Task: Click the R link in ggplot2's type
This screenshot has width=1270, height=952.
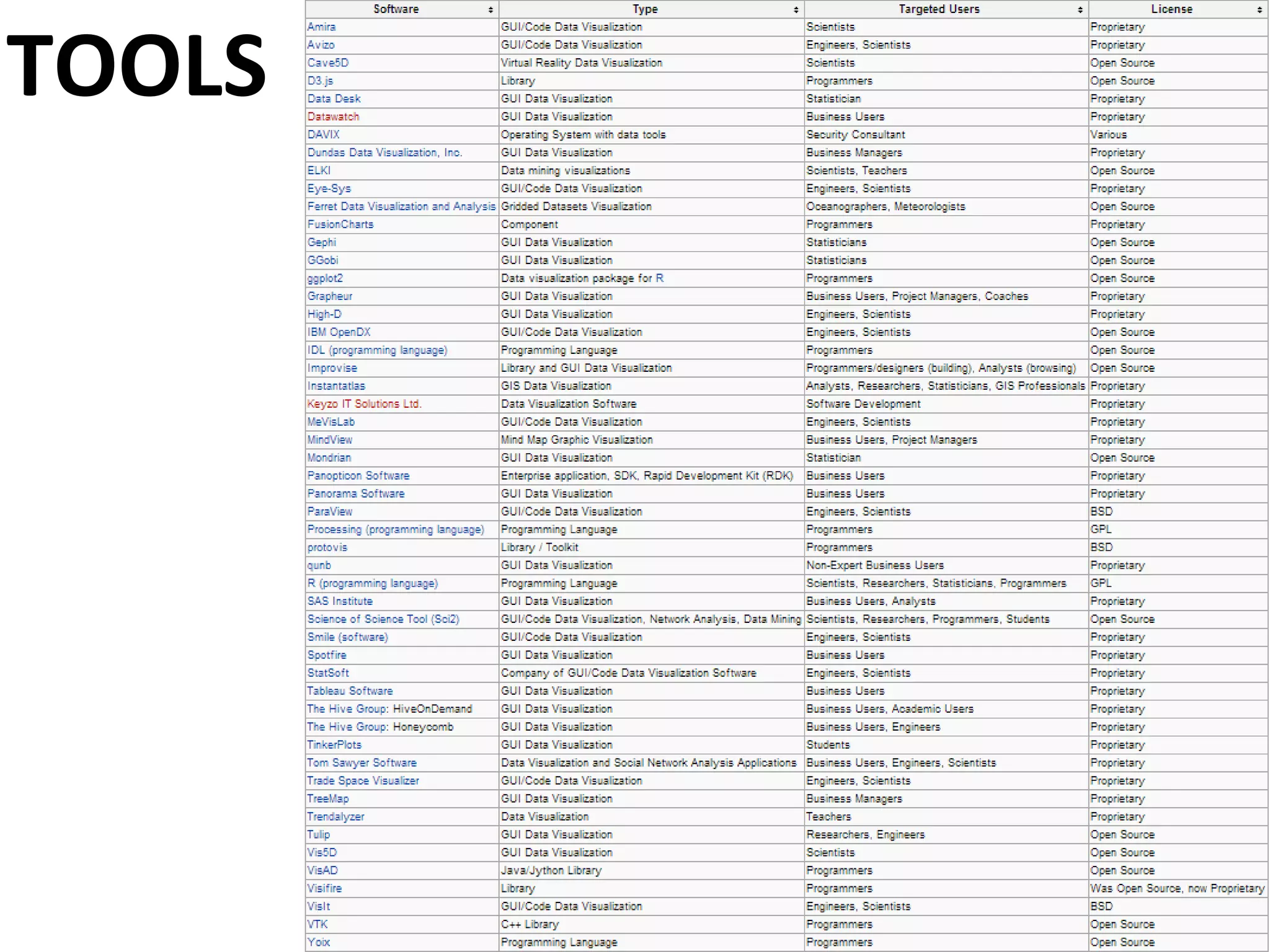Action: [x=660, y=279]
